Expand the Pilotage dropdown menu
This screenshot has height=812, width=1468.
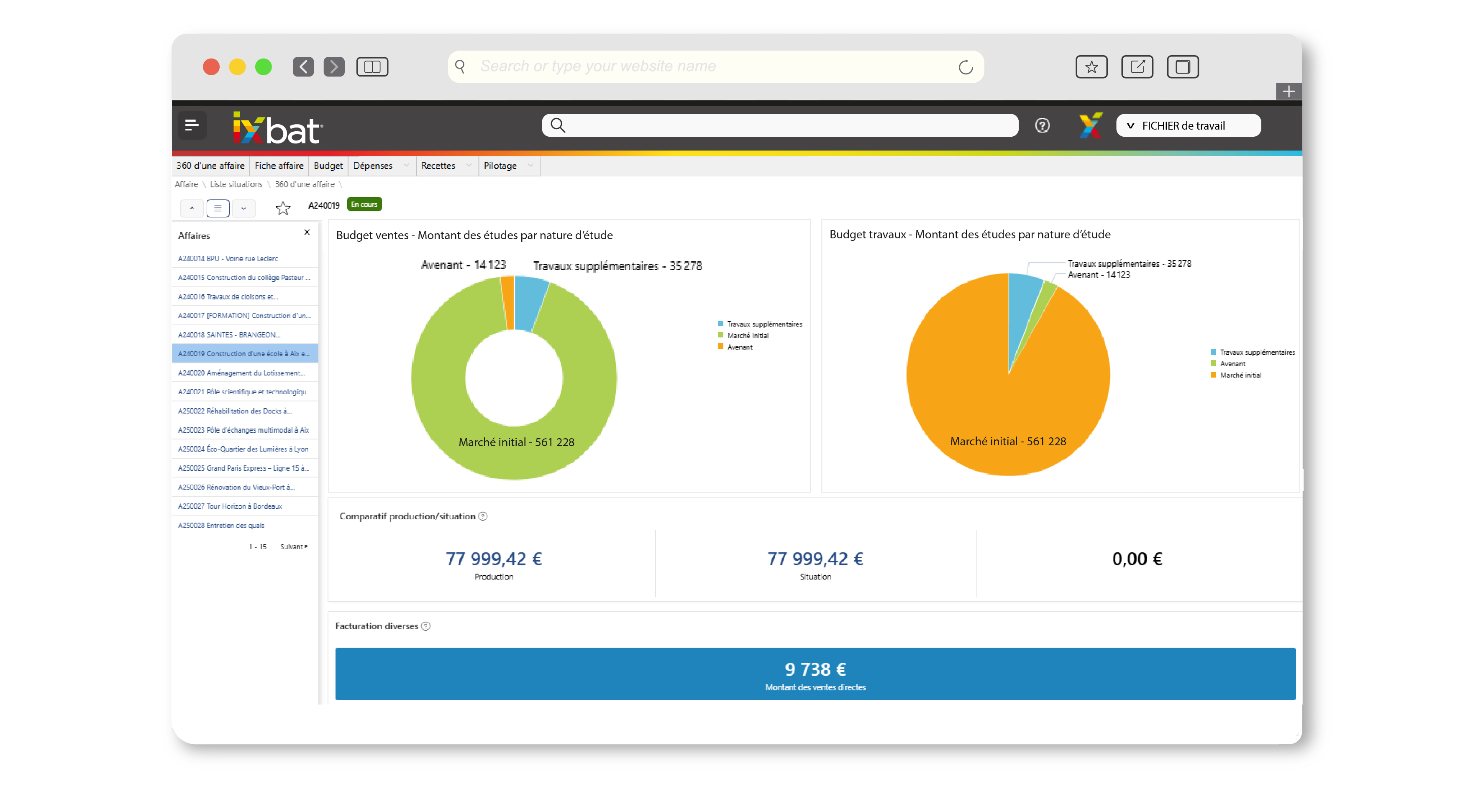[x=508, y=166]
